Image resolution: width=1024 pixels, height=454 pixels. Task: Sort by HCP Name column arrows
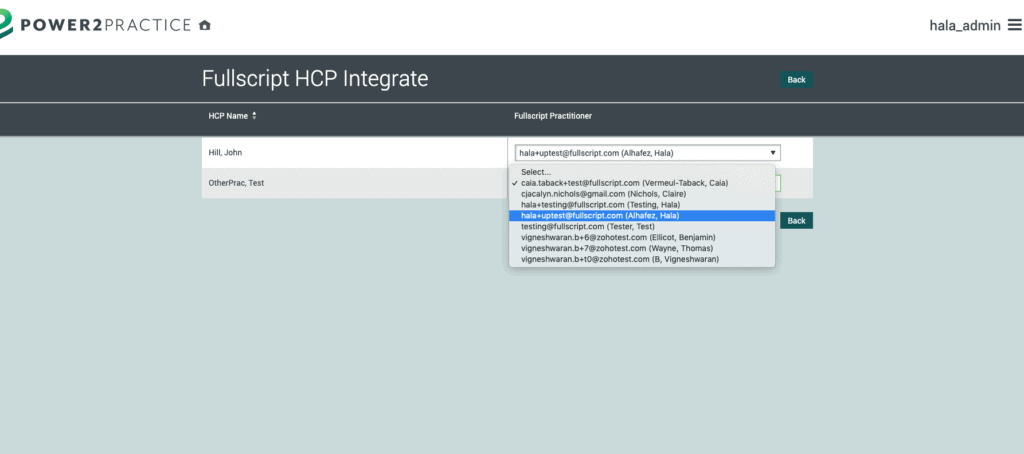click(254, 116)
